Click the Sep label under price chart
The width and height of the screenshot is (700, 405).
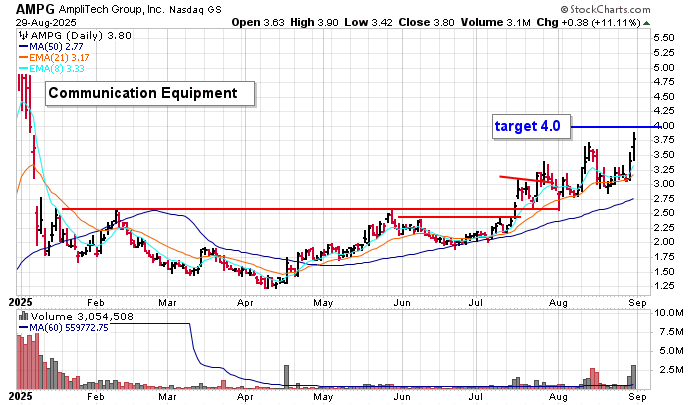click(x=638, y=303)
